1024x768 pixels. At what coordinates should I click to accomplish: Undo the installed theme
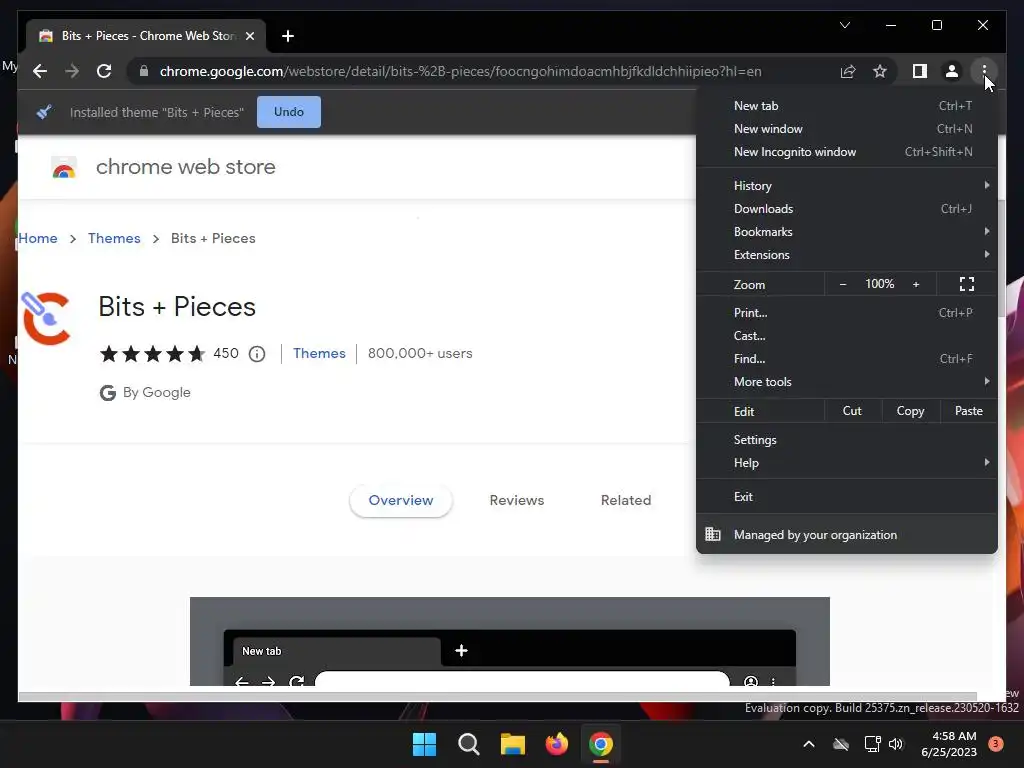point(289,112)
